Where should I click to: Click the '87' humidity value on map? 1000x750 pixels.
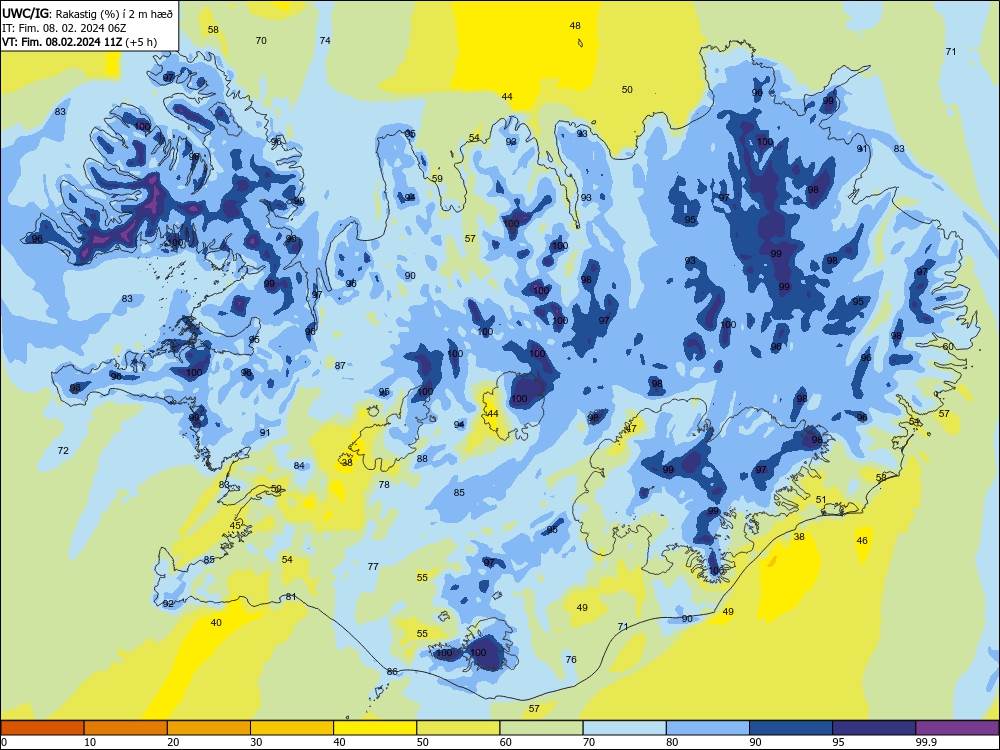coord(340,365)
